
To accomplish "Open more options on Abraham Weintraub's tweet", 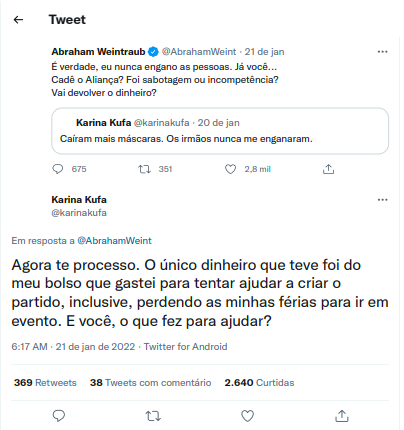I will click(x=382, y=52).
